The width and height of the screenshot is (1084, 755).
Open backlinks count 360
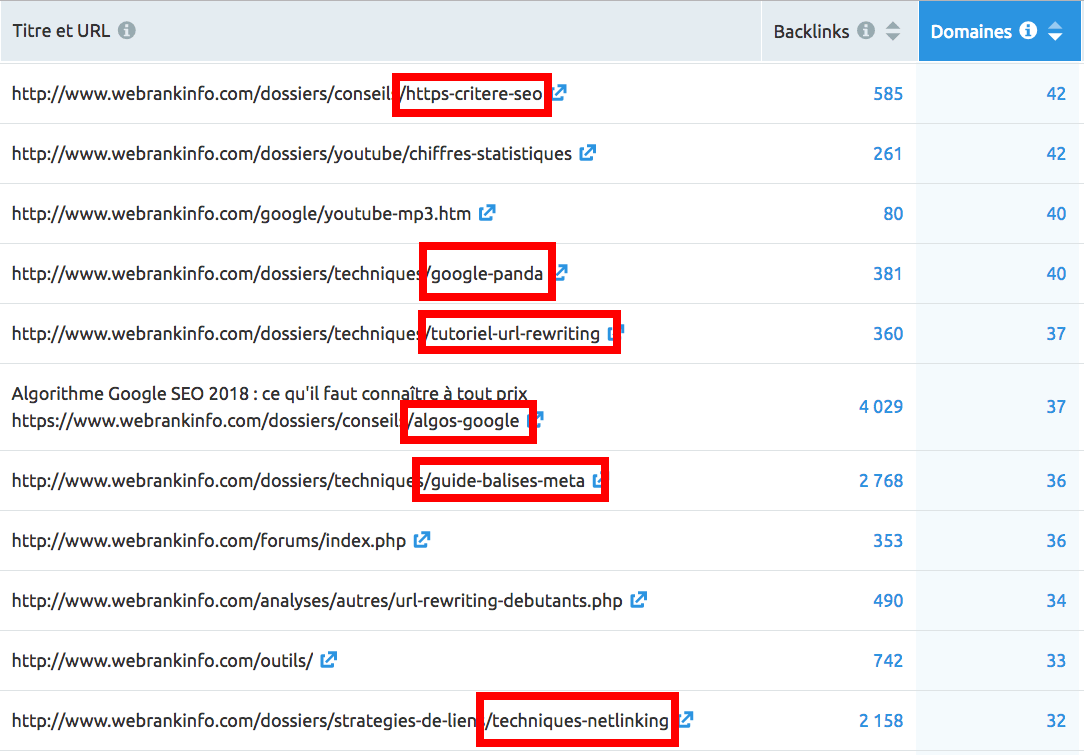(x=888, y=334)
